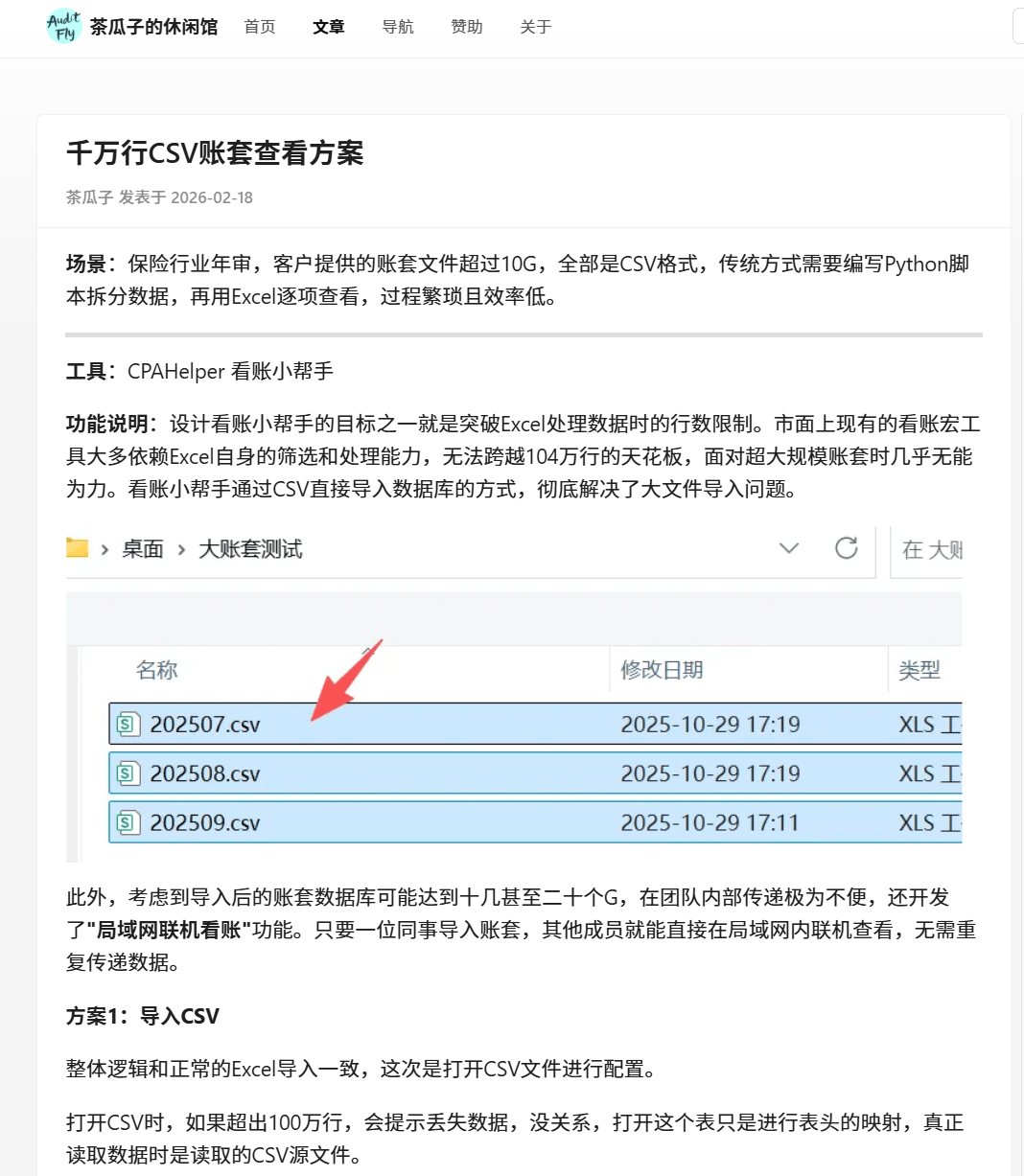
Task: Click the file icon of 202508.csv
Action: tap(128, 773)
